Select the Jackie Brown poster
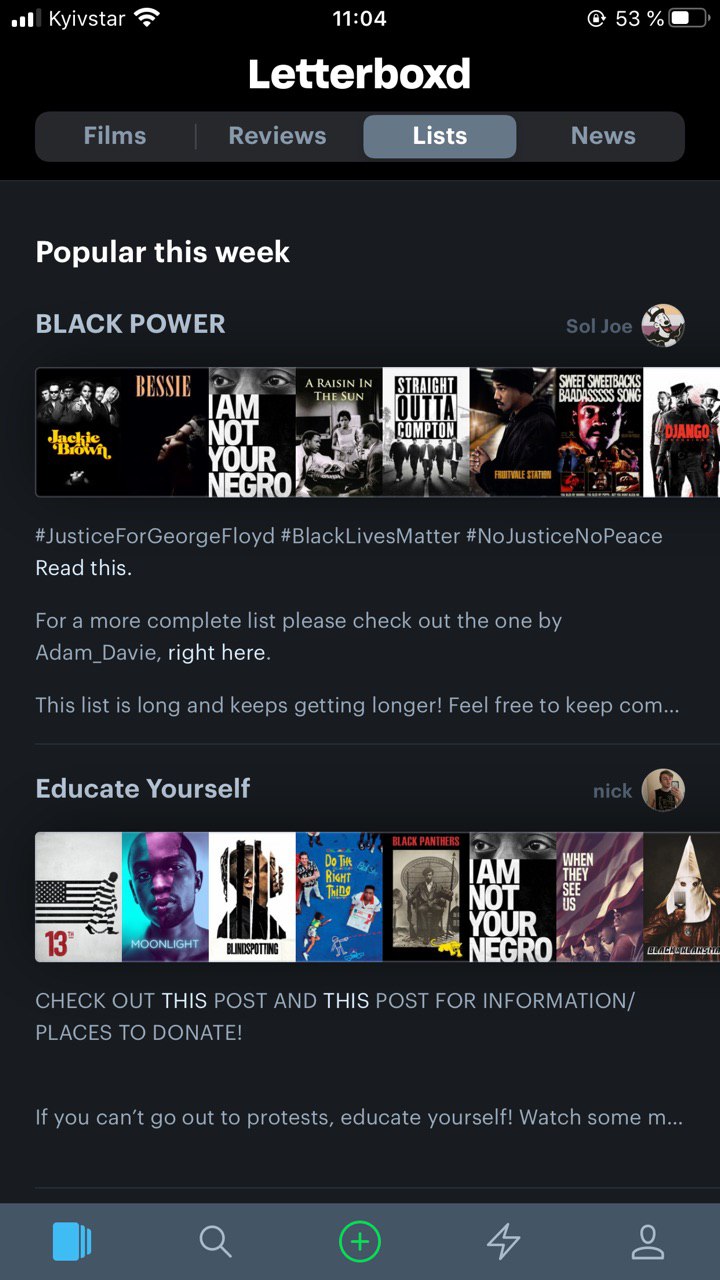Image resolution: width=720 pixels, height=1280 pixels. tap(79, 432)
